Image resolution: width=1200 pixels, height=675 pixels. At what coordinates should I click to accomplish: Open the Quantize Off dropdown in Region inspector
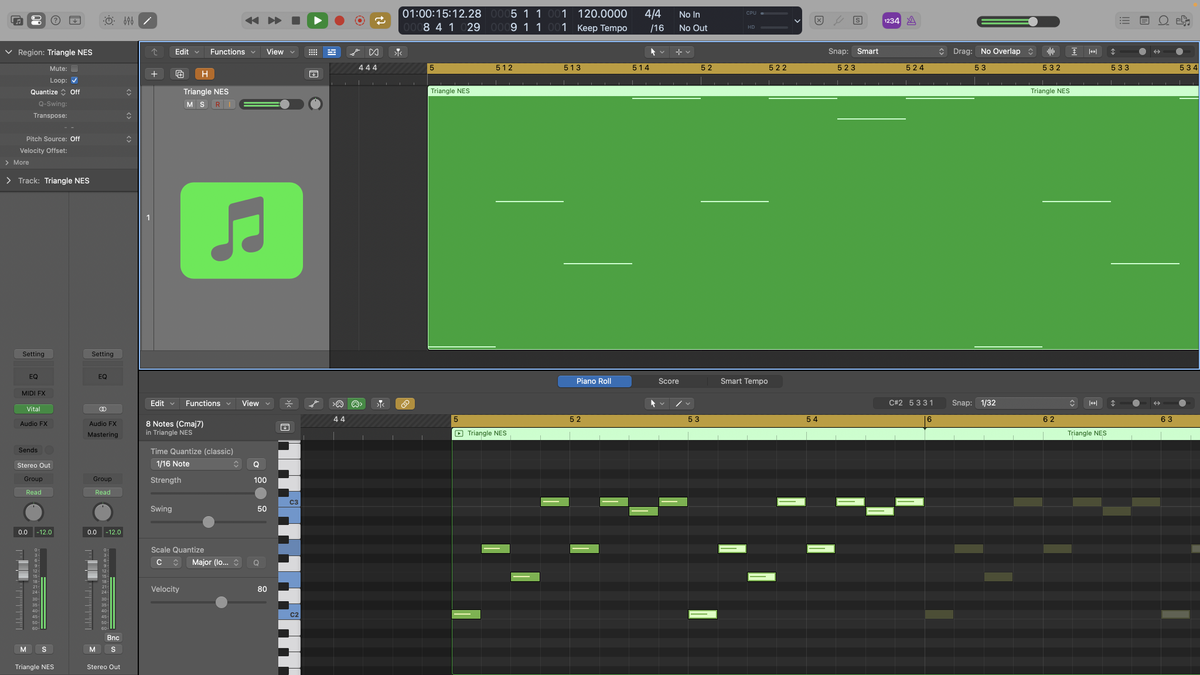pyautogui.click(x=100, y=92)
